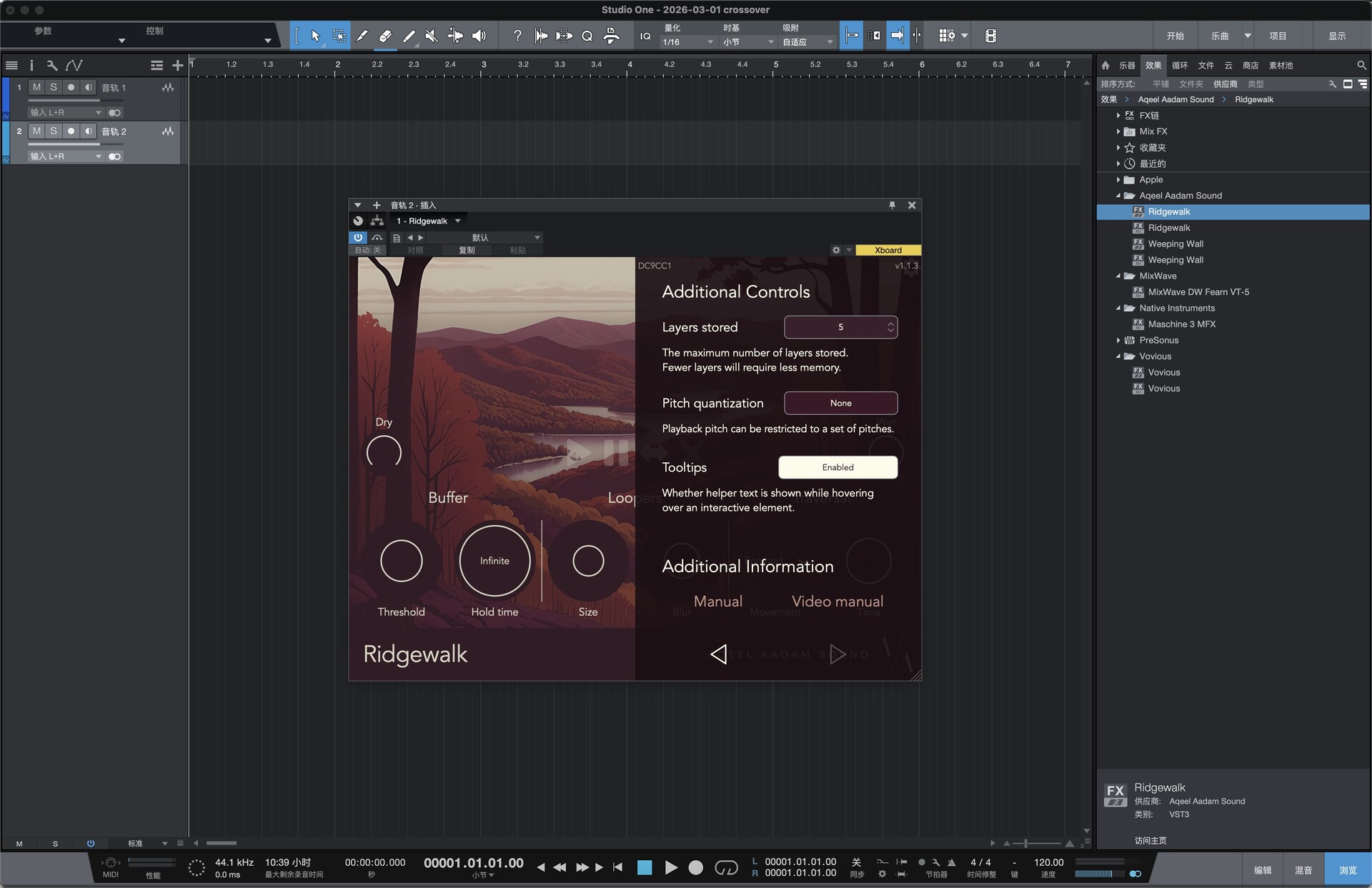
Task: Open the 混音 mix view tab
Action: click(x=1303, y=869)
